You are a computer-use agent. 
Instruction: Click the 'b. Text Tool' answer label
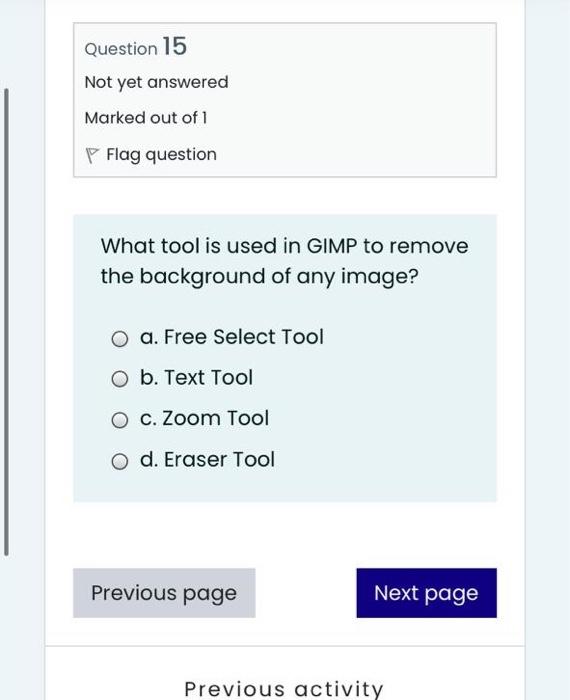196,377
